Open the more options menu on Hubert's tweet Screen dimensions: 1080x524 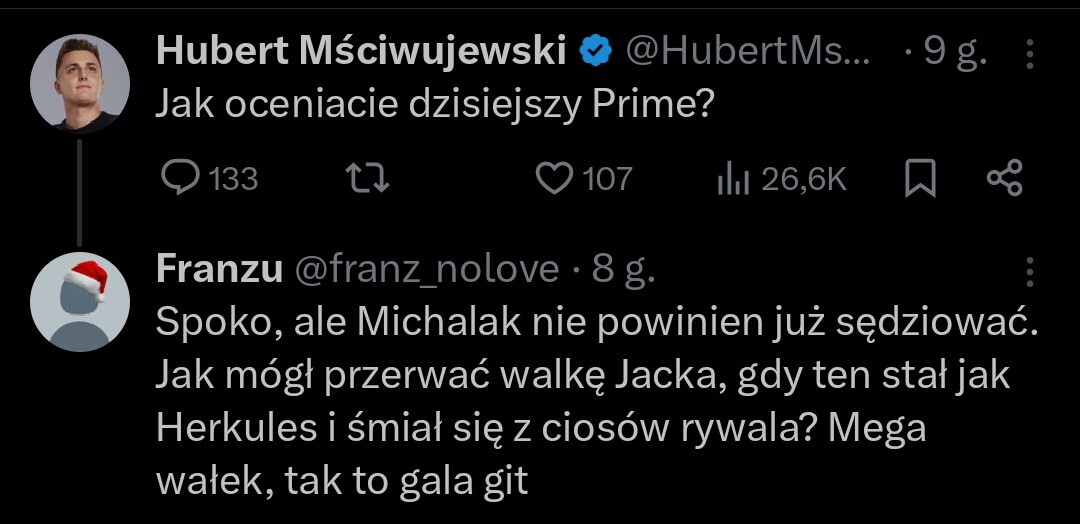point(1031,54)
